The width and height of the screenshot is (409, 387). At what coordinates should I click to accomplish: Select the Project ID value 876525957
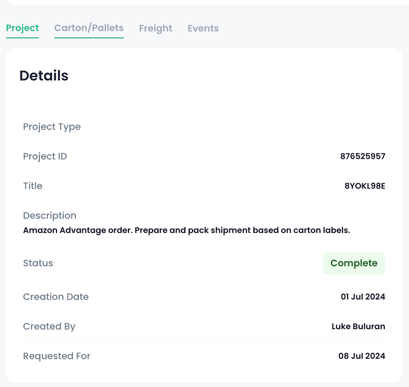pyautogui.click(x=363, y=156)
